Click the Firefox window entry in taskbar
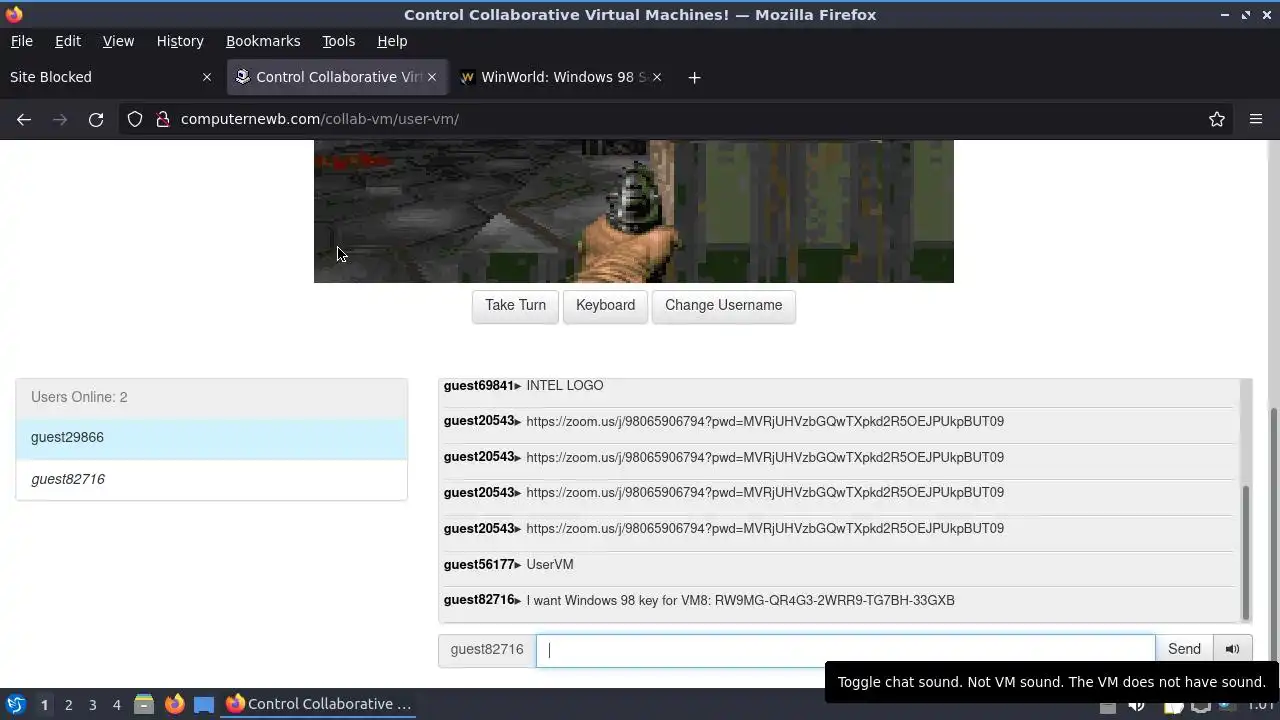 coord(320,704)
